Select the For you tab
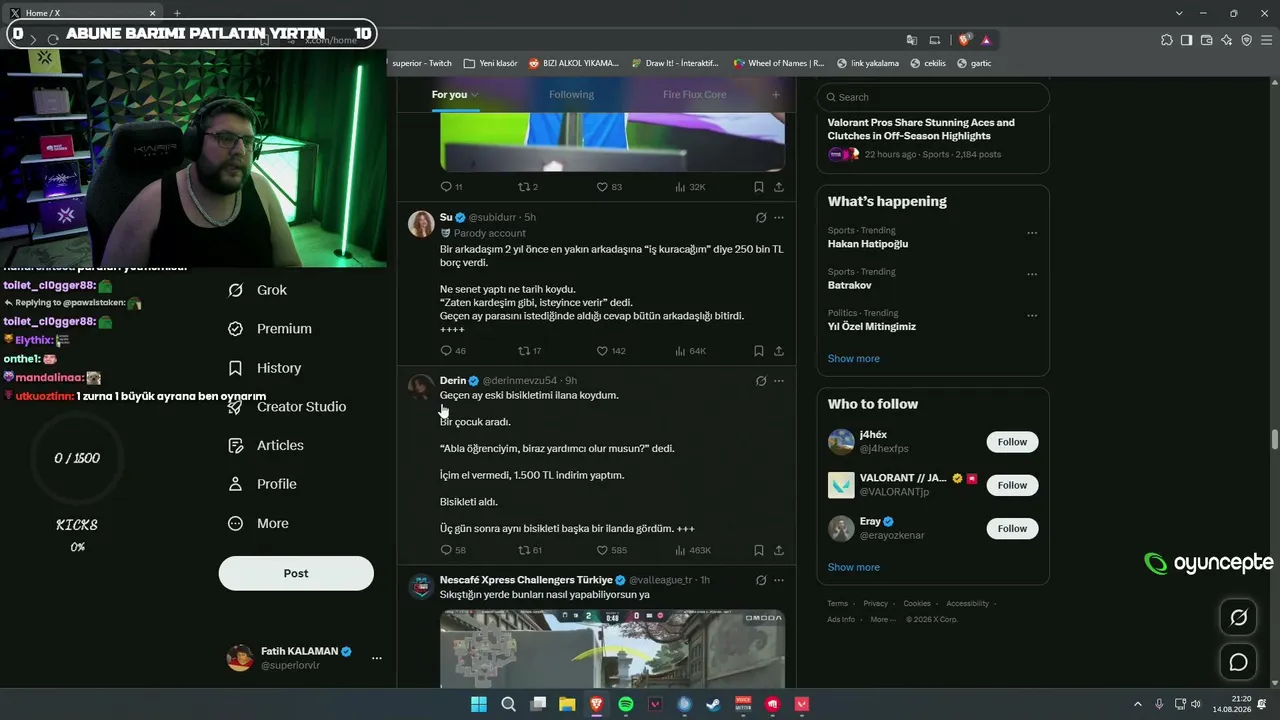This screenshot has height=720, width=1280. (449, 95)
